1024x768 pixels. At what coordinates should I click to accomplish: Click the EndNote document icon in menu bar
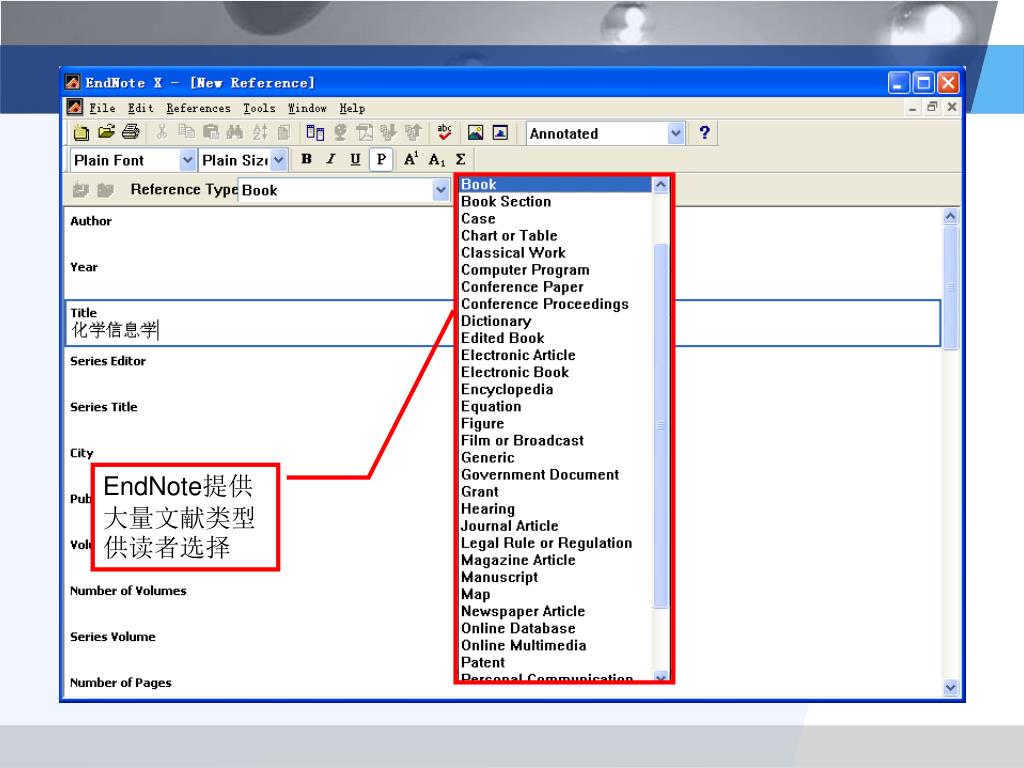click(75, 107)
